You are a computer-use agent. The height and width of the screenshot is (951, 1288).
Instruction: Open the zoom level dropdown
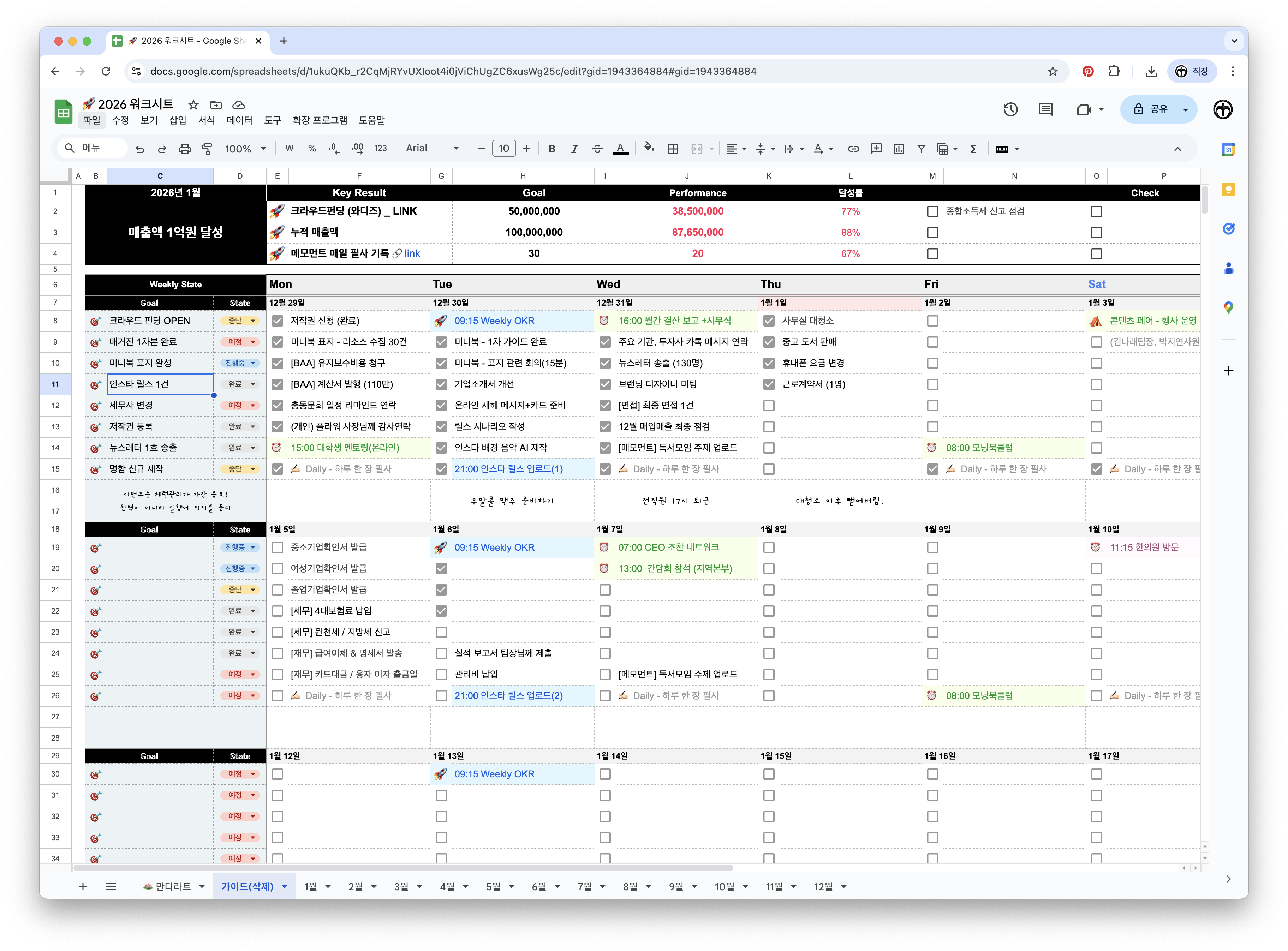click(245, 149)
